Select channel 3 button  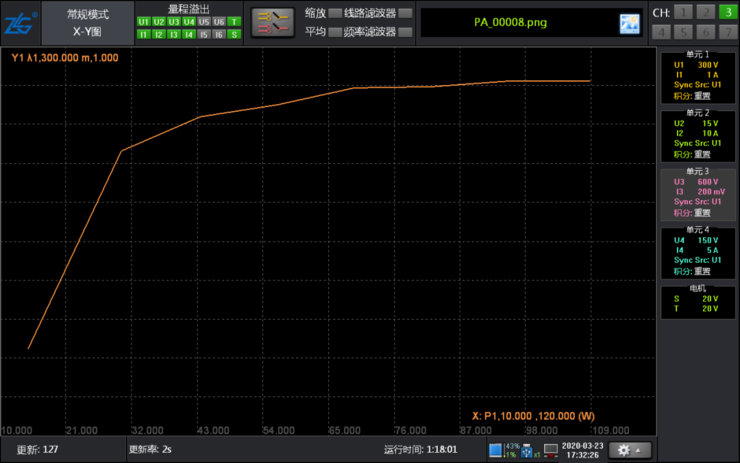pos(728,12)
